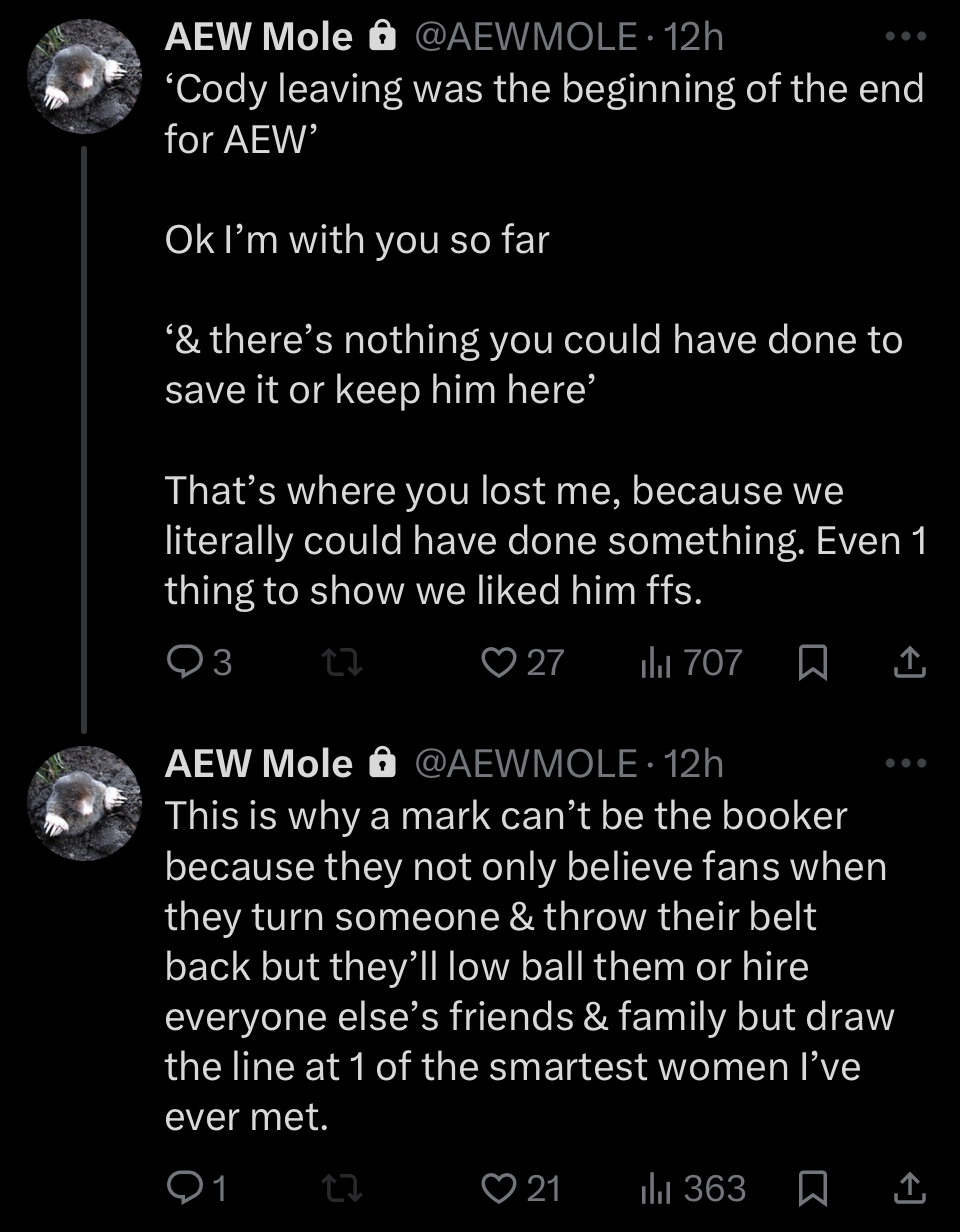The width and height of the screenshot is (960, 1232).
Task: View analytics for tweet with 363 views
Action: tap(655, 1187)
